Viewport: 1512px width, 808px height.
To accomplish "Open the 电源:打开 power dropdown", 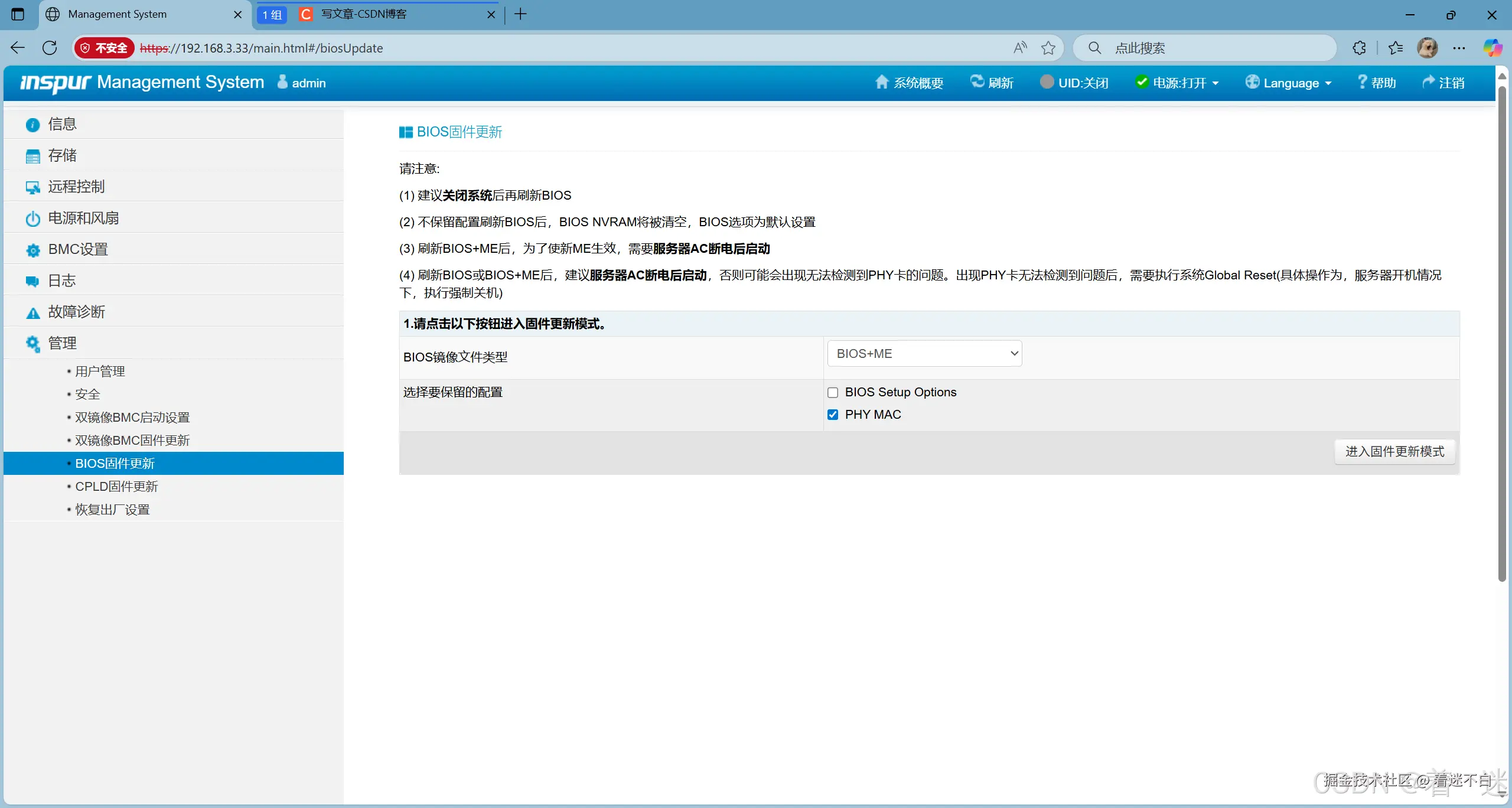I will pos(1177,83).
